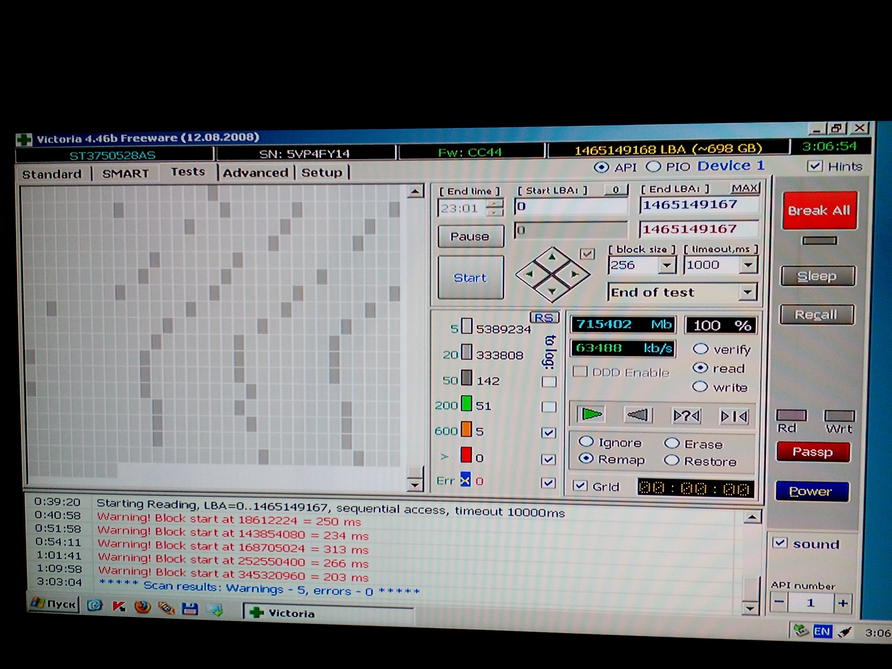
Task: Click the safely remove hardware tray icon
Action: [x=801, y=630]
